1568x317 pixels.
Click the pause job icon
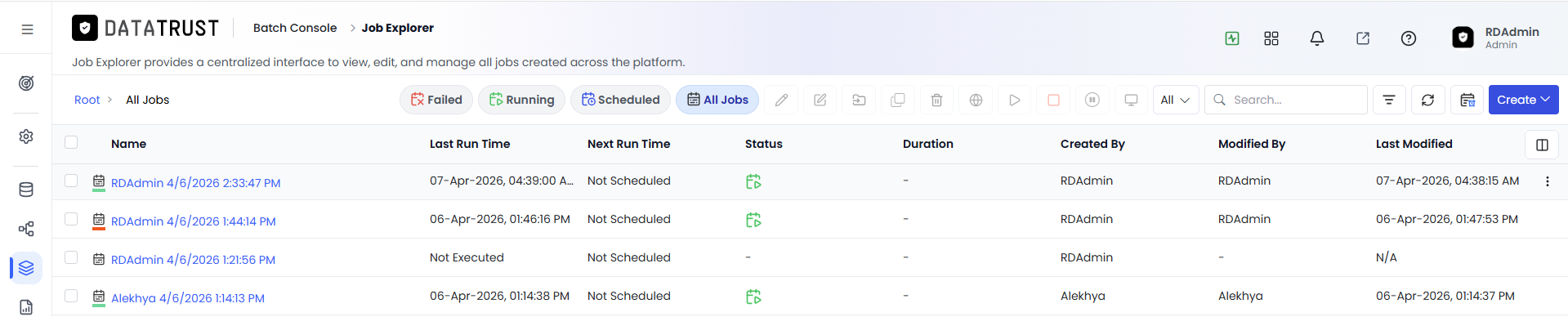(x=1092, y=100)
